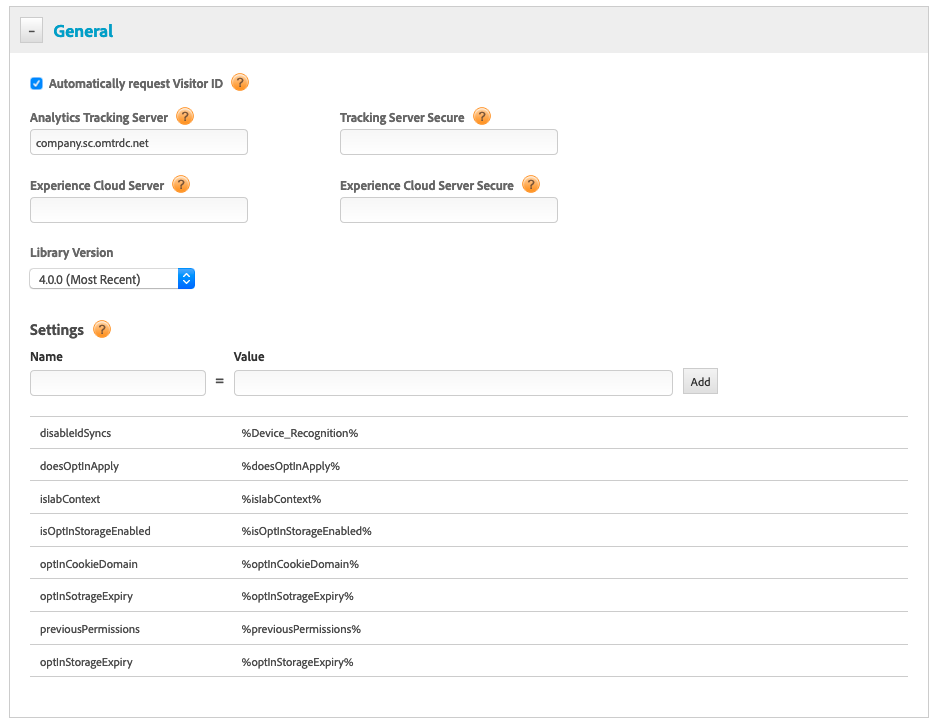The image size is (937, 724).
Task: Click the setting Name input field
Action: pos(118,383)
